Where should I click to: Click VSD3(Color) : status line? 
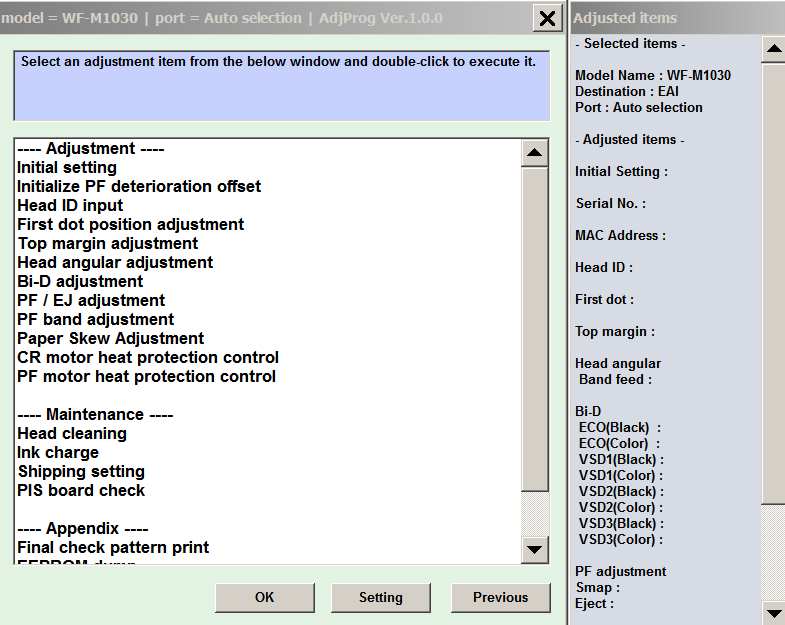pyautogui.click(x=621, y=540)
